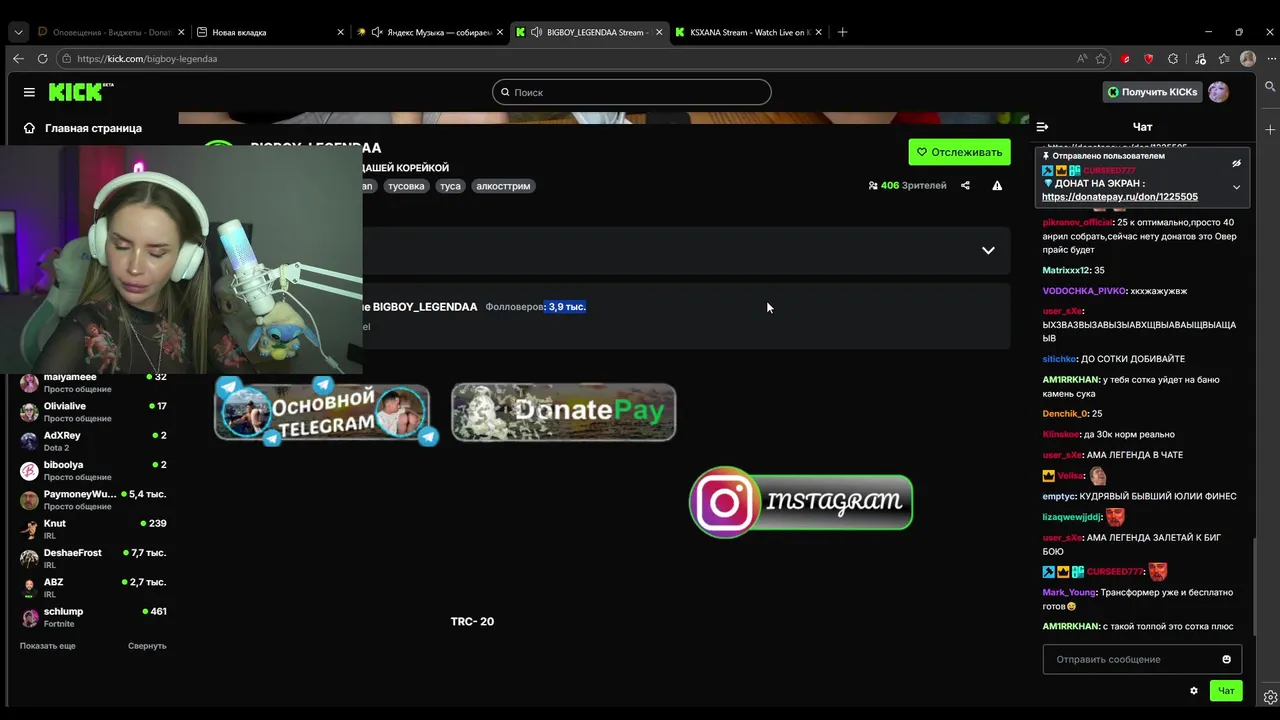This screenshot has width=1280, height=720.
Task: Go back in browser
Action: tap(18, 59)
